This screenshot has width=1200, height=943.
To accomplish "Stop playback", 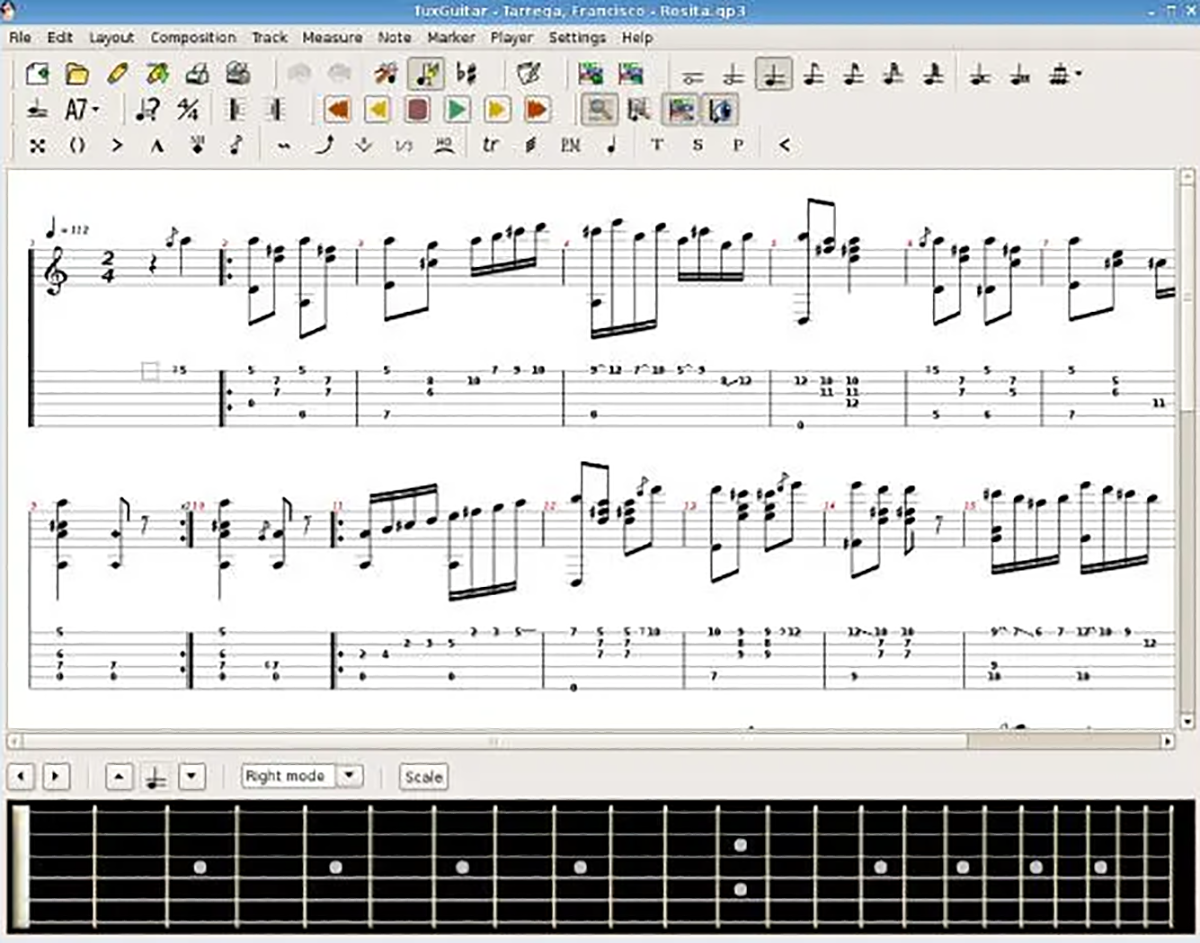I will coord(417,109).
